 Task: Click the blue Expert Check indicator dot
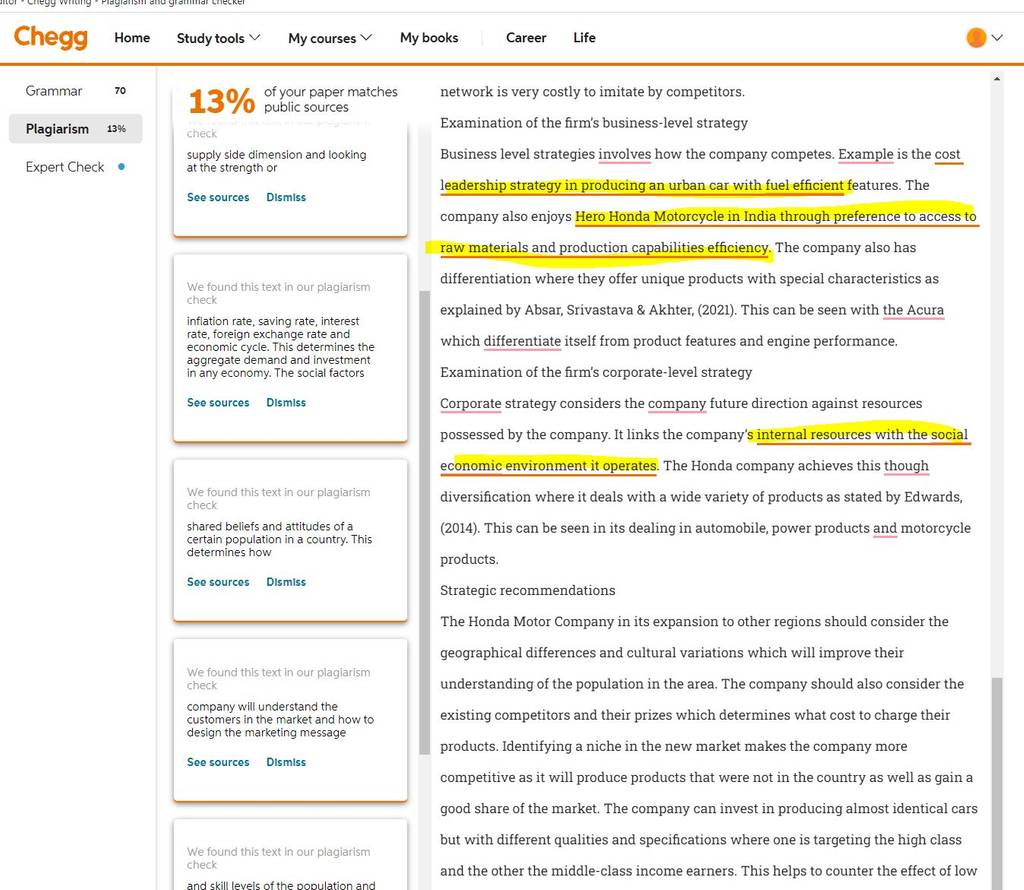[x=121, y=167]
